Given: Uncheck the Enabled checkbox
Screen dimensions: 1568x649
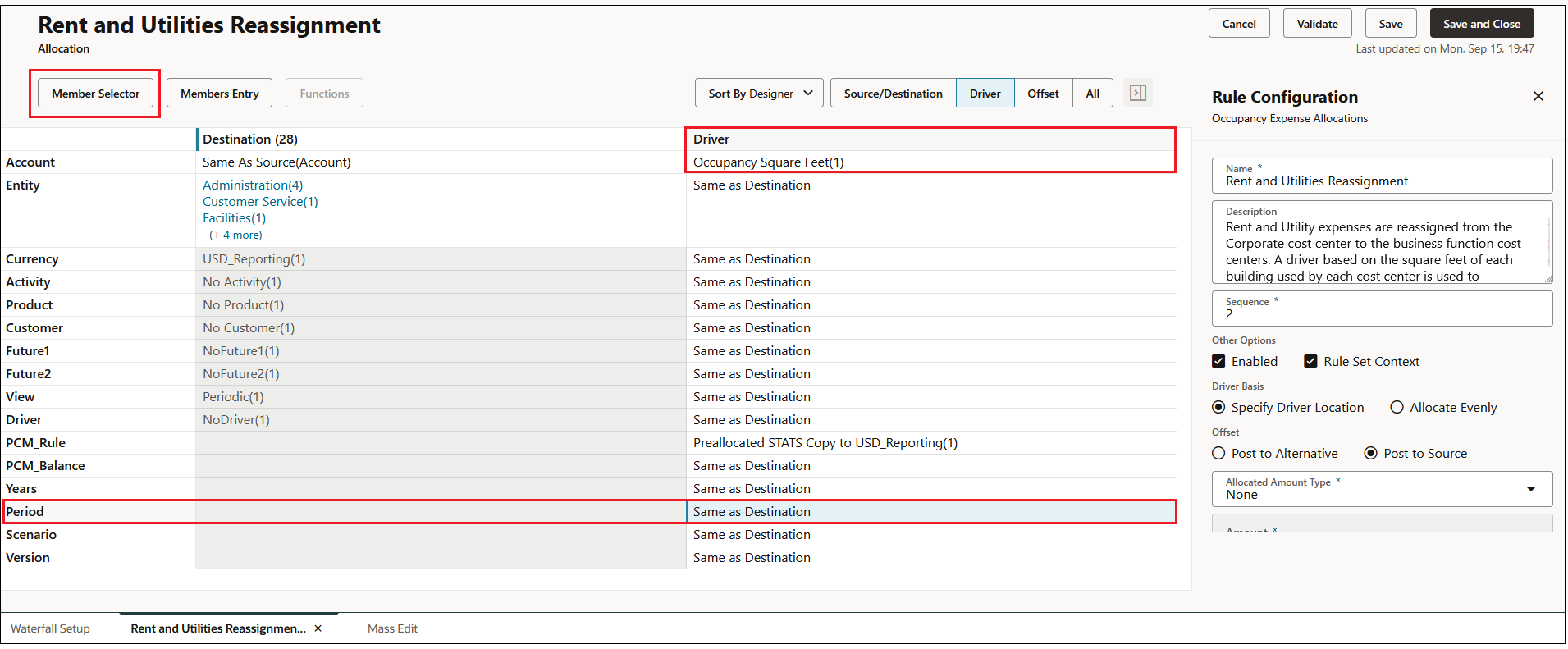Looking at the screenshot, I should pos(1218,361).
